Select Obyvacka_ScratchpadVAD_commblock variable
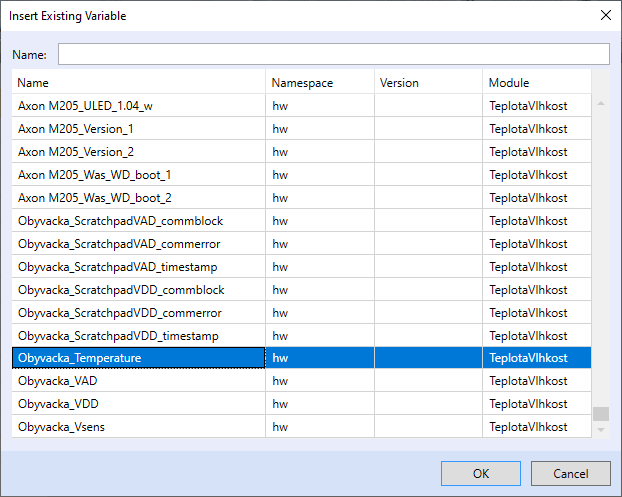 (121, 221)
